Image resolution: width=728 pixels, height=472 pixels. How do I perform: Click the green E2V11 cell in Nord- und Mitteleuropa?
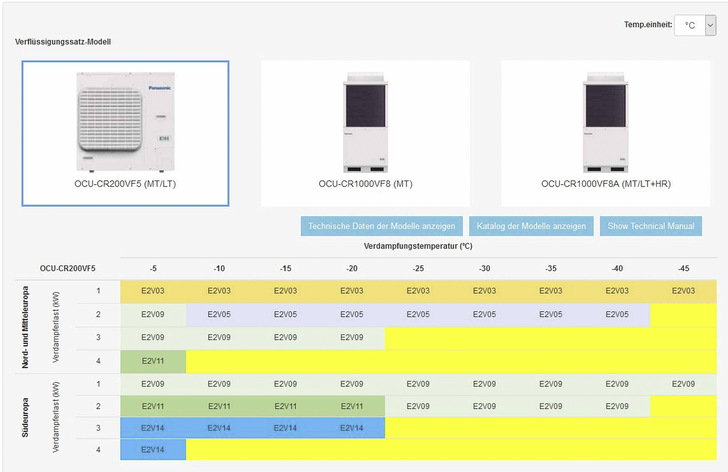click(x=153, y=360)
